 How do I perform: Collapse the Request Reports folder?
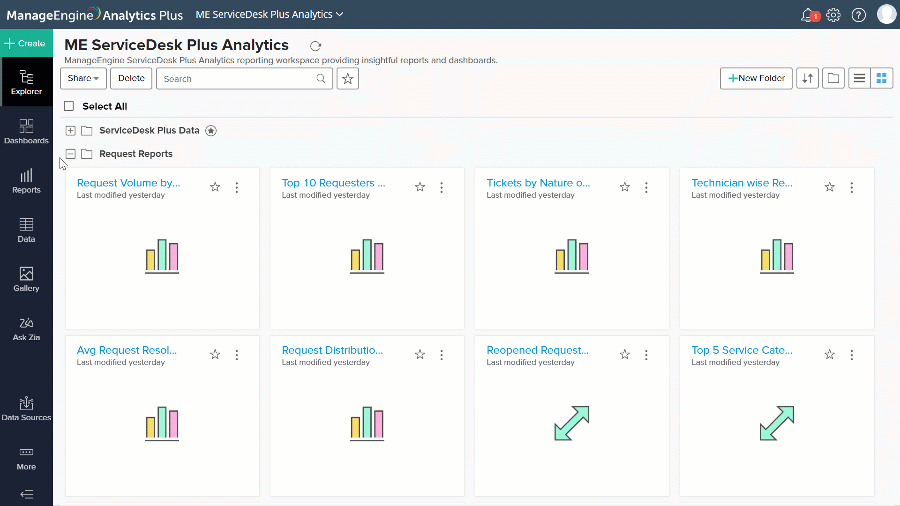(x=70, y=154)
